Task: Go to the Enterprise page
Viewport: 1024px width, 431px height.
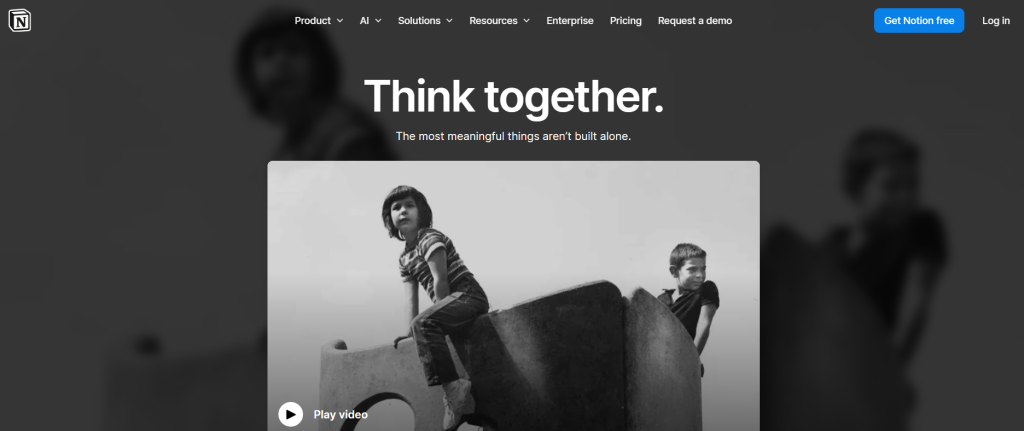Action: point(570,21)
